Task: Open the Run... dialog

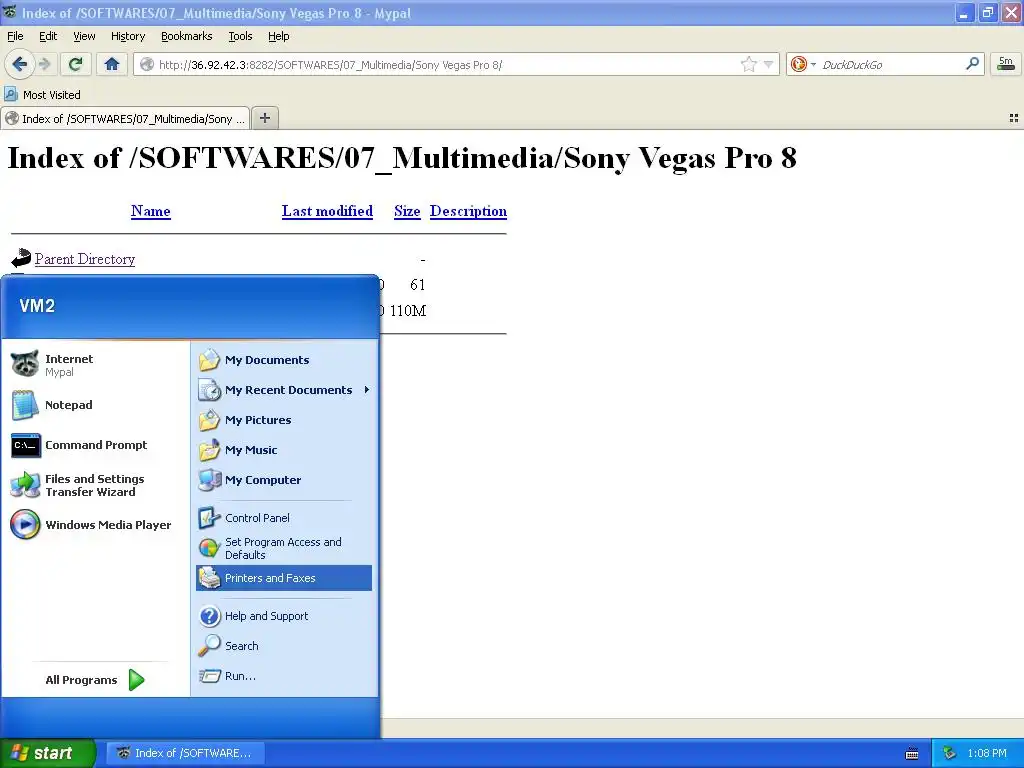Action: tap(284, 676)
